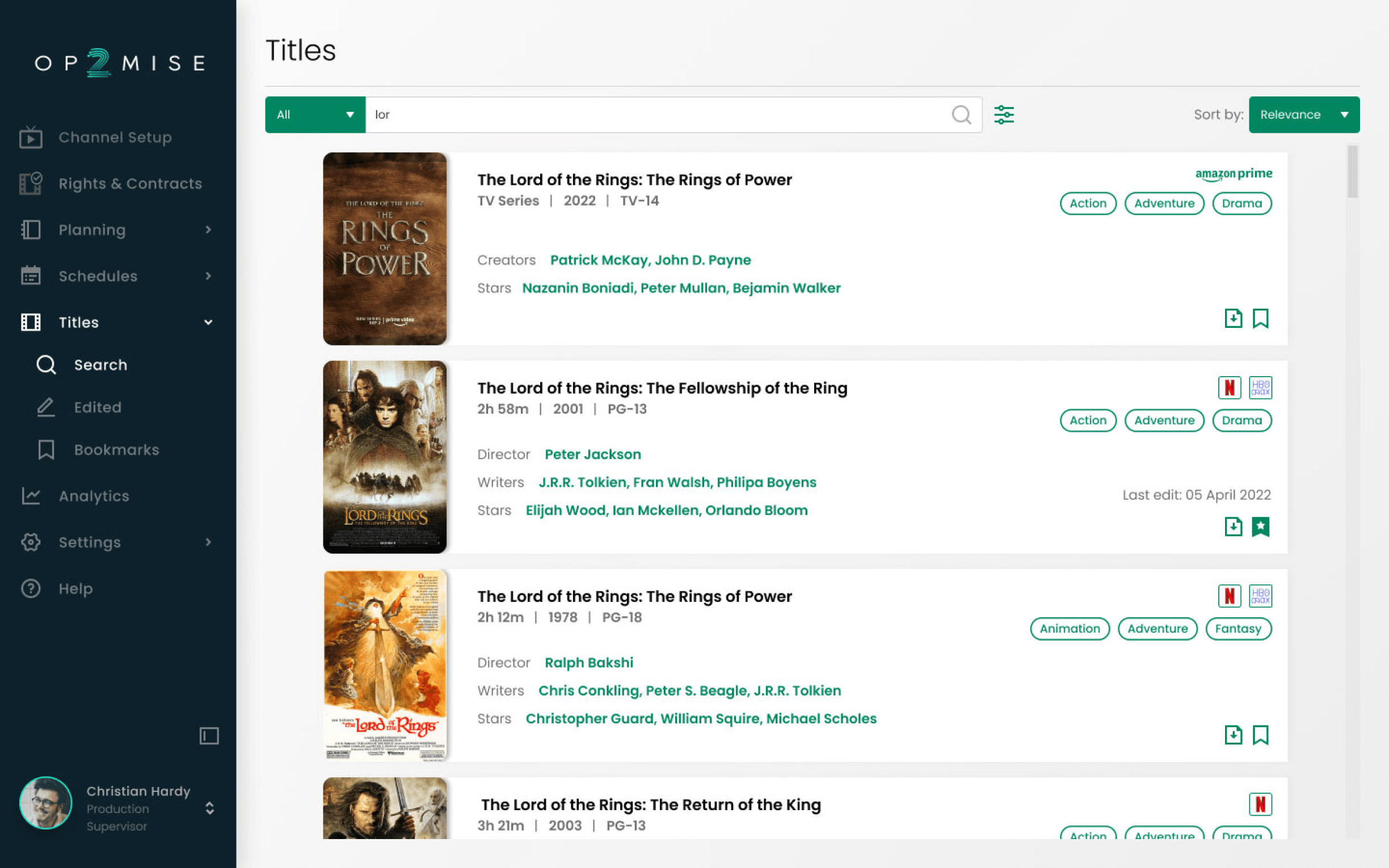Collapse sidebar using the panel icon

coord(209,735)
